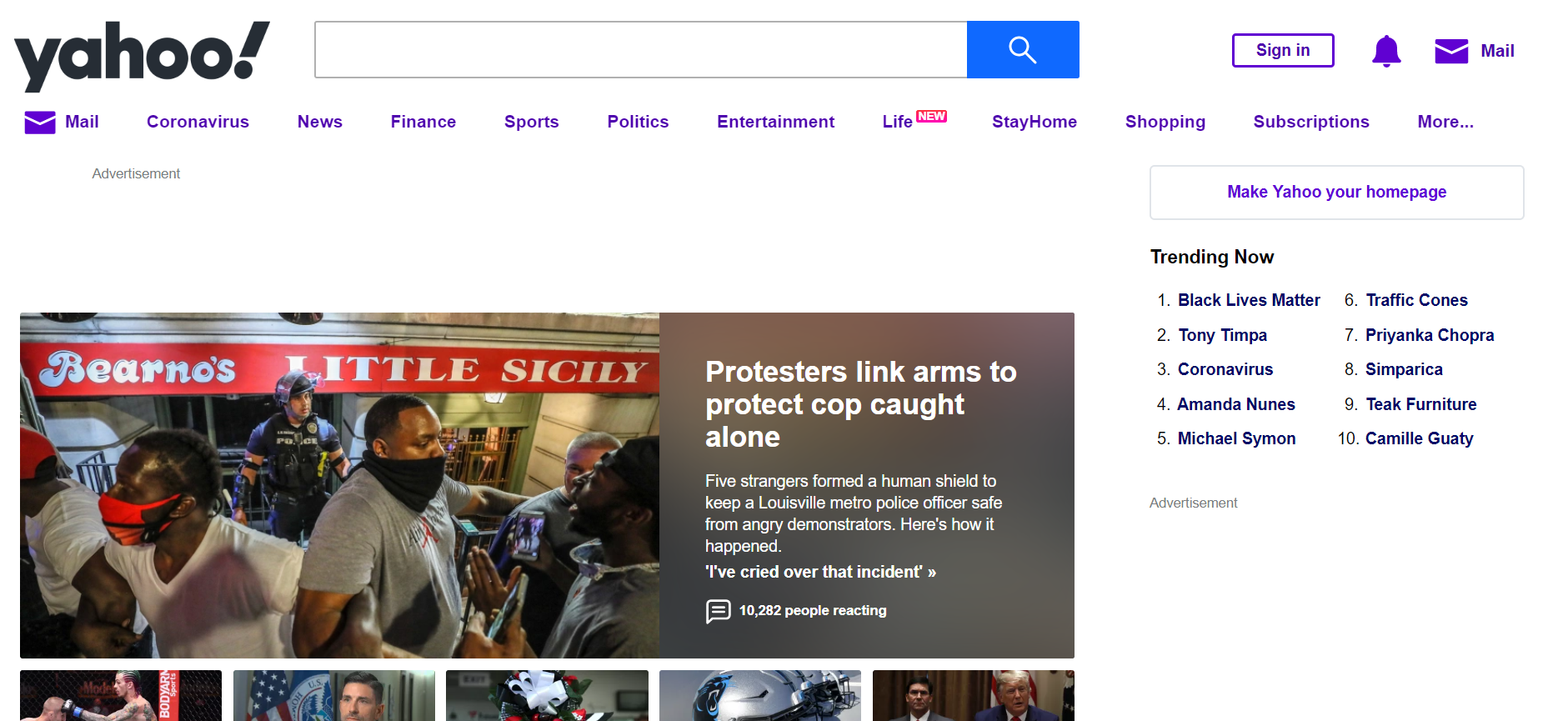Open the Panthers football helmet thumbnail
This screenshot has height=721, width=1568.
tap(760, 695)
